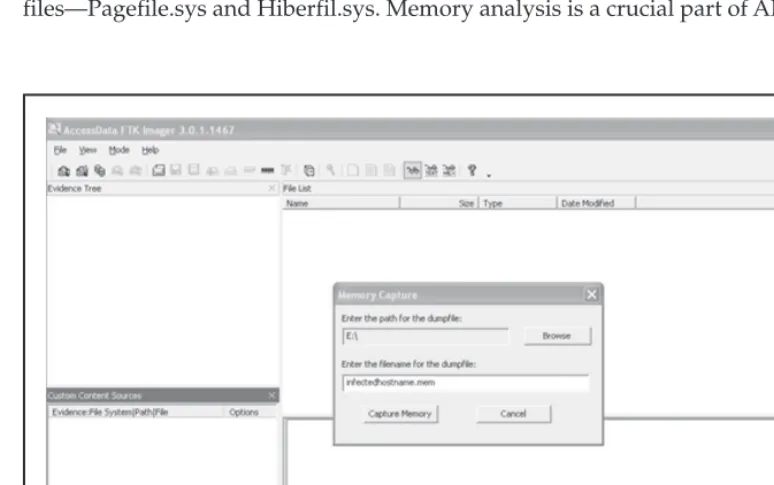Viewport: 774px width, 485px height.
Task: Click the question mark help icon
Action: pyautogui.click(x=472, y=171)
